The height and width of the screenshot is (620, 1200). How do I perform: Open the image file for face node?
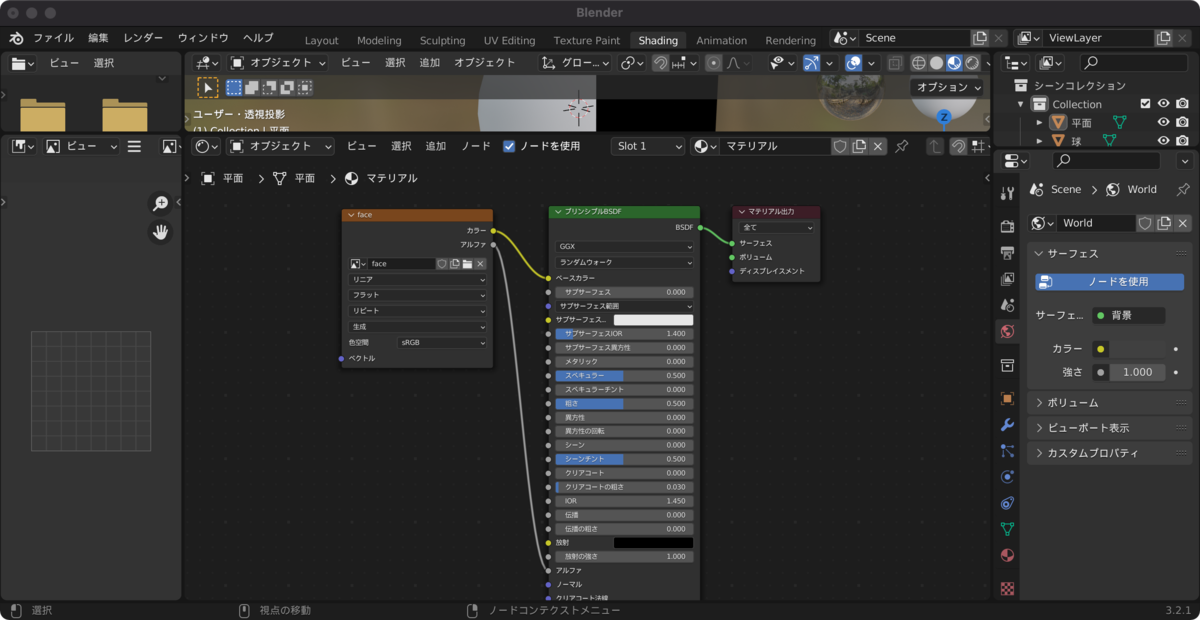467,264
